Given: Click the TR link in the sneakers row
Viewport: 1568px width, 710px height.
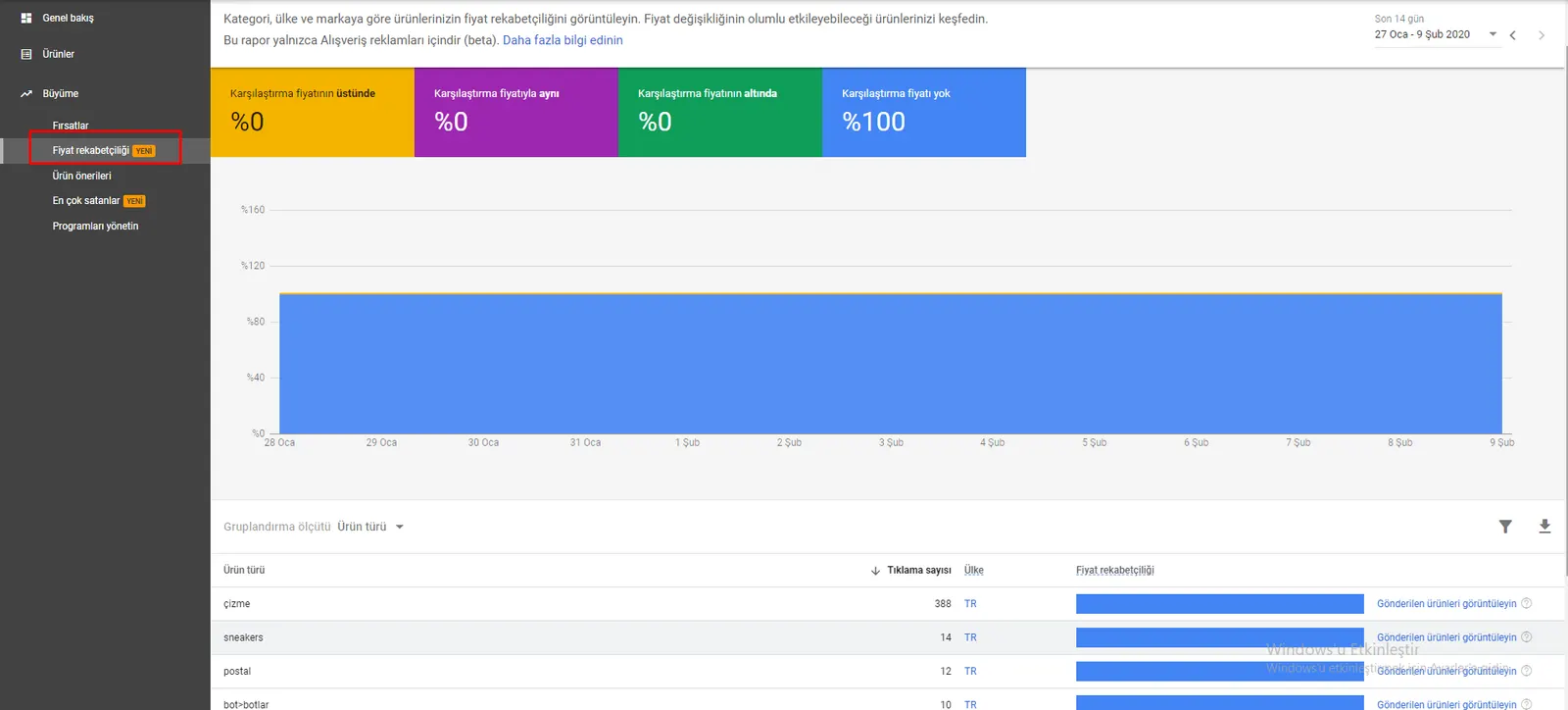Looking at the screenshot, I should pyautogui.click(x=970, y=637).
